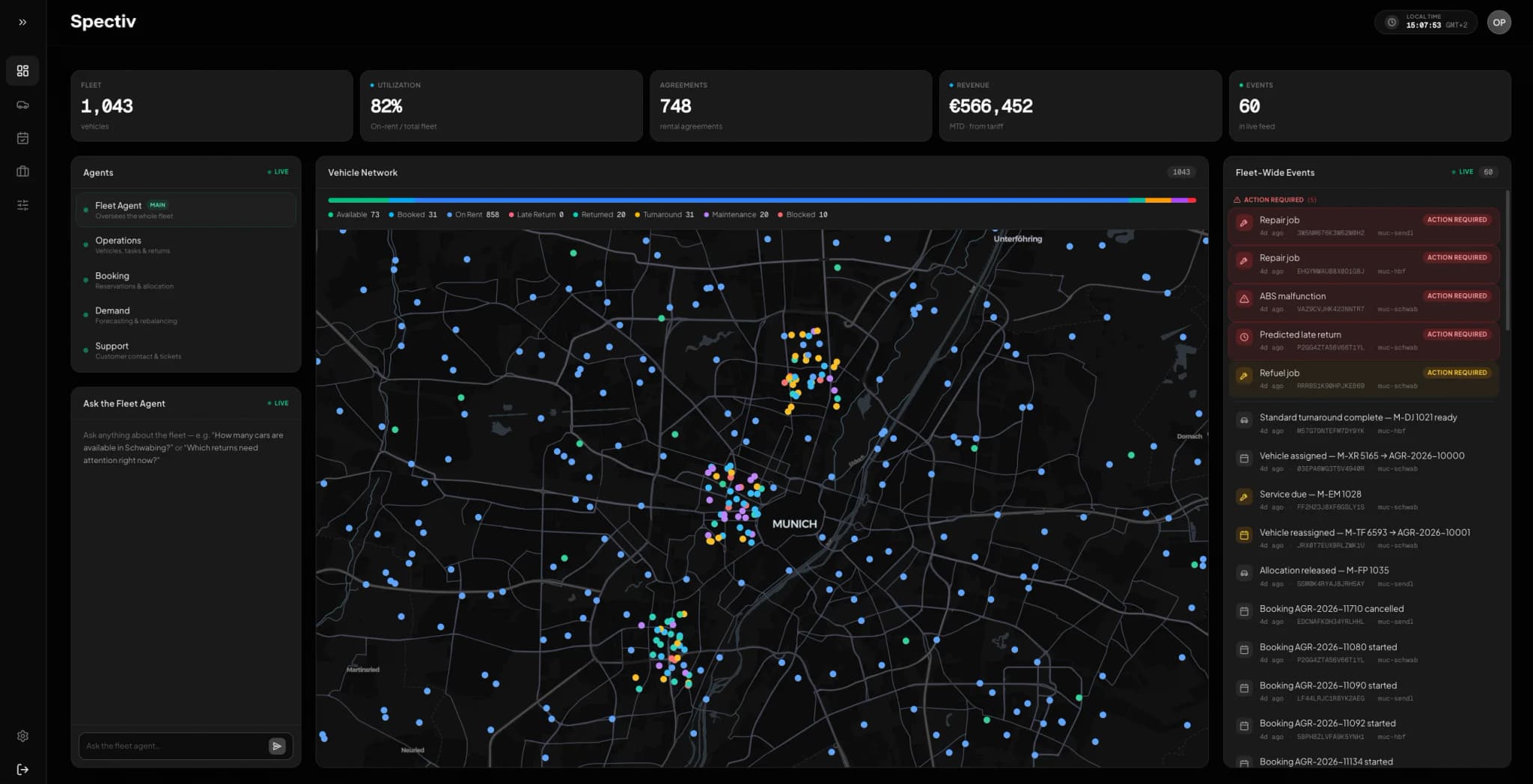Click the orange Turnaround segment of status bar
This screenshot has height=784, width=1533.
[x=1158, y=200]
